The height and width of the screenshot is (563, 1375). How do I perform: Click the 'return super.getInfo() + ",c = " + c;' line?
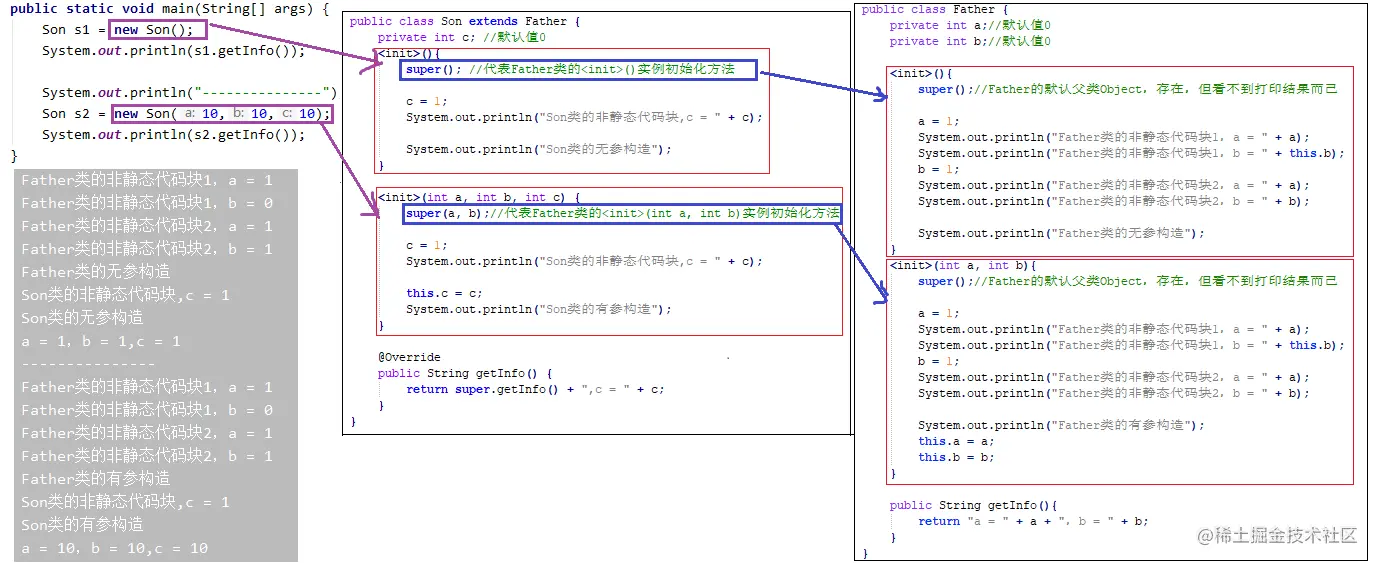(535, 389)
